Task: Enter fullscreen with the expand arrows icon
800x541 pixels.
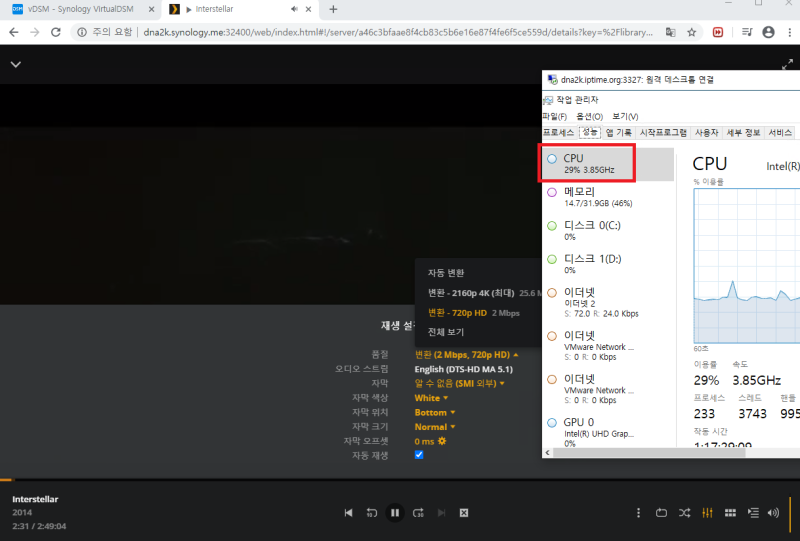Action: [787, 64]
